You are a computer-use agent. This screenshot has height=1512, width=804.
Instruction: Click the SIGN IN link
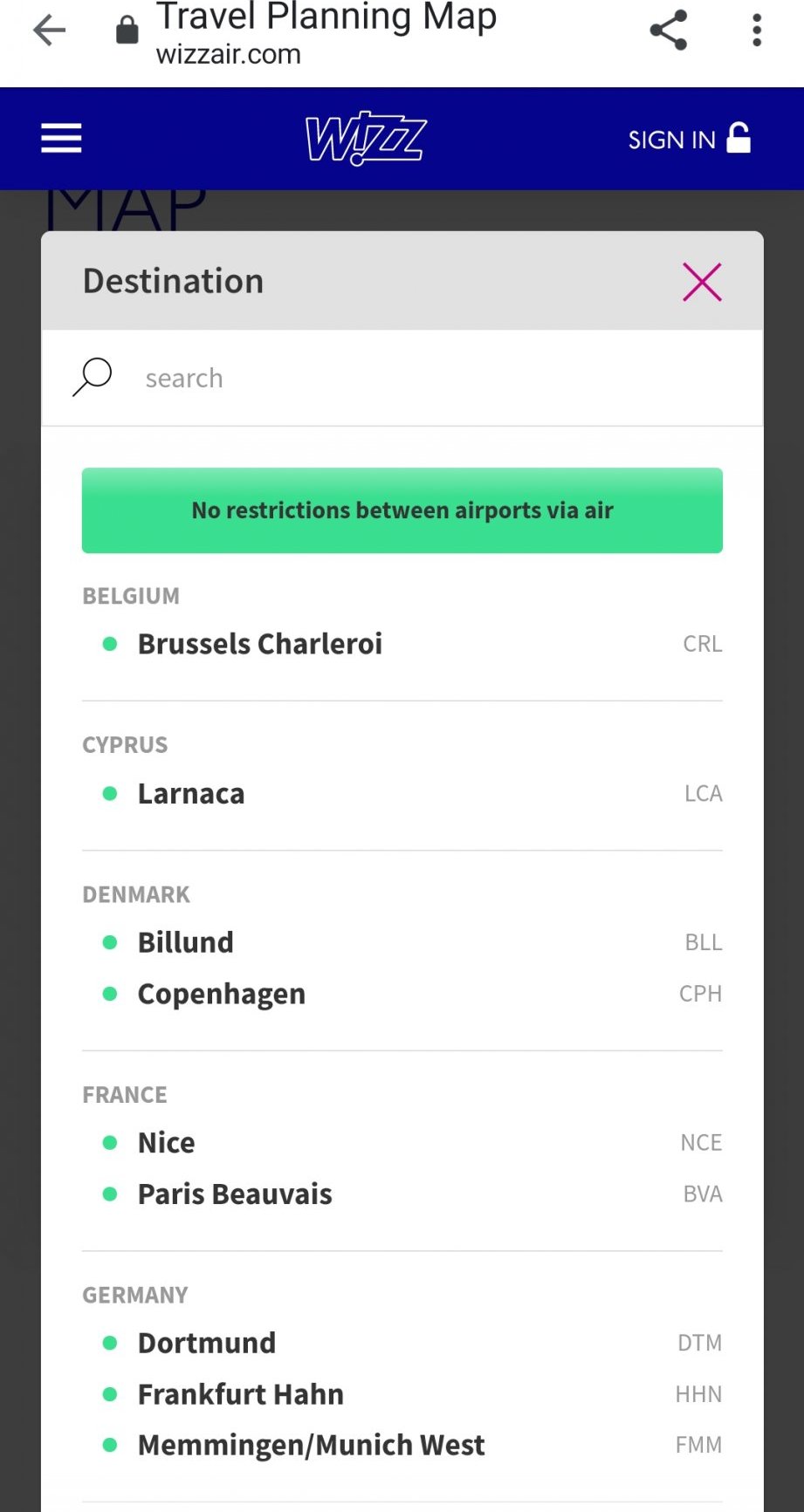[689, 139]
